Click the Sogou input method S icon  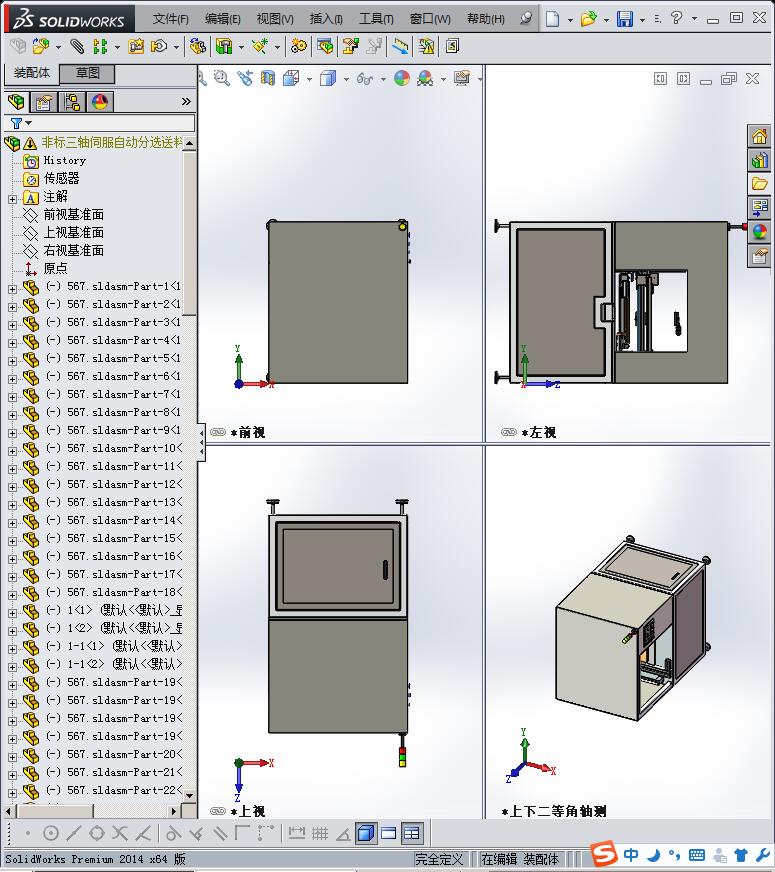coord(604,854)
